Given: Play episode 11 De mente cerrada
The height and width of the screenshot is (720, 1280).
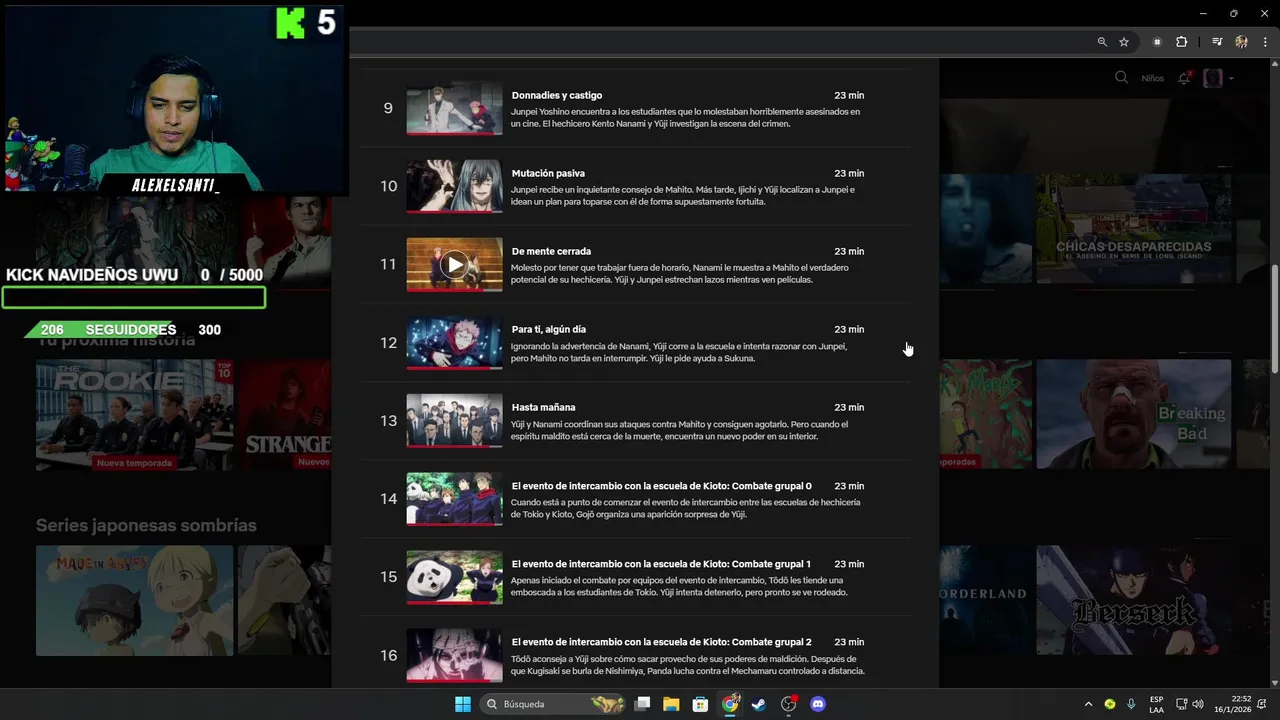Looking at the screenshot, I should [x=454, y=264].
